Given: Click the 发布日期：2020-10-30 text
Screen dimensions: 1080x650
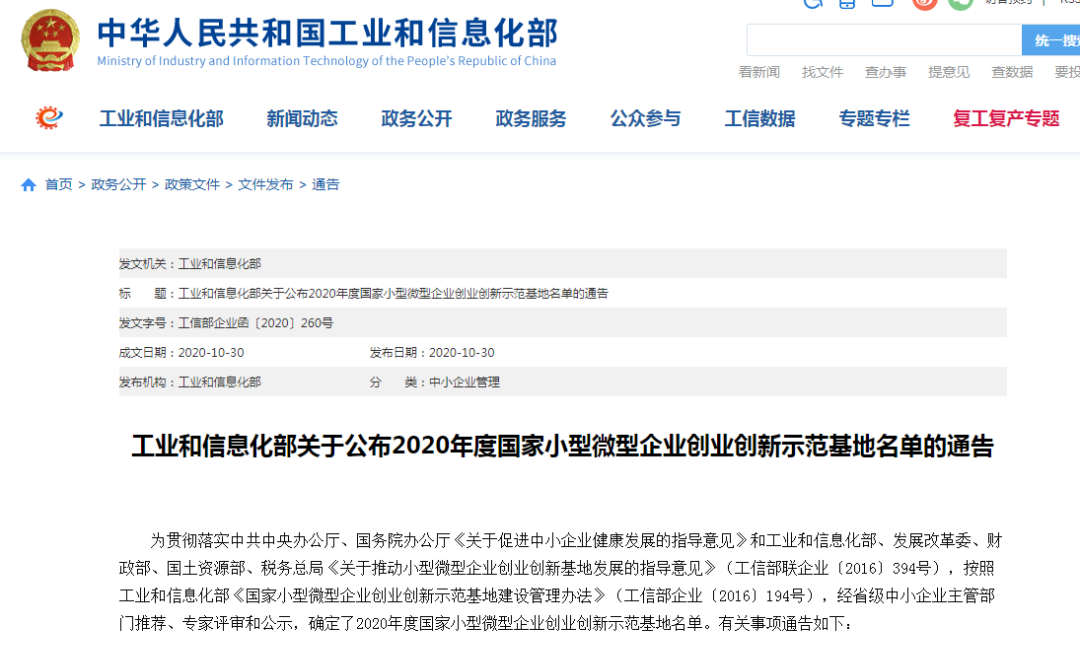Looking at the screenshot, I should pos(432,353).
